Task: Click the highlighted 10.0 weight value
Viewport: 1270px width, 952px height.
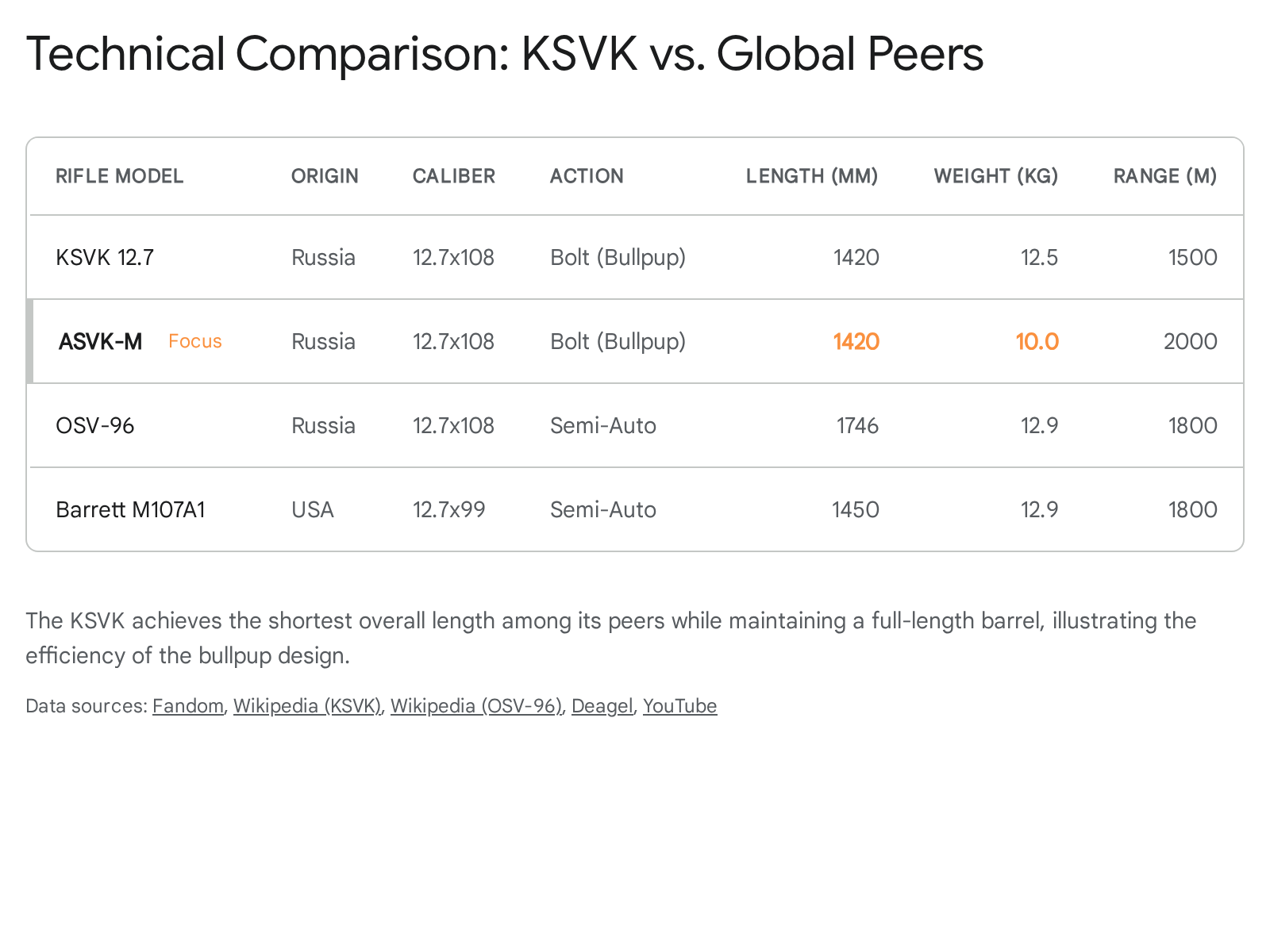Action: coord(1037,342)
